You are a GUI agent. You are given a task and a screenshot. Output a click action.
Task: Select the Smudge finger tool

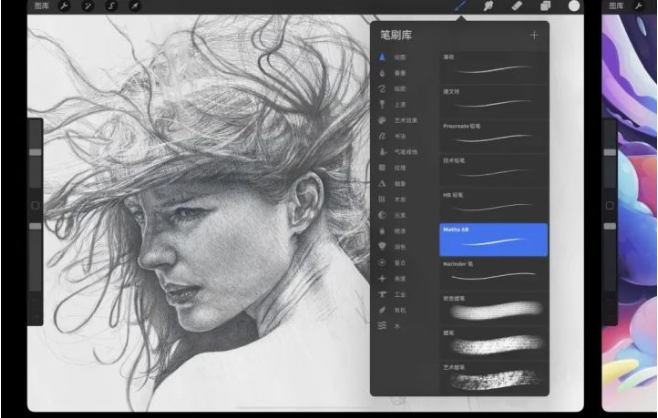(x=488, y=6)
